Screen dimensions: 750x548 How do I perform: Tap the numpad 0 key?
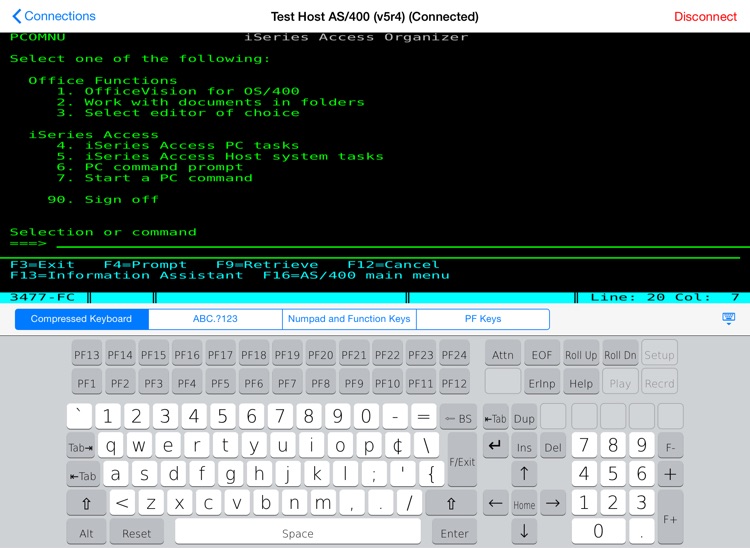598,531
